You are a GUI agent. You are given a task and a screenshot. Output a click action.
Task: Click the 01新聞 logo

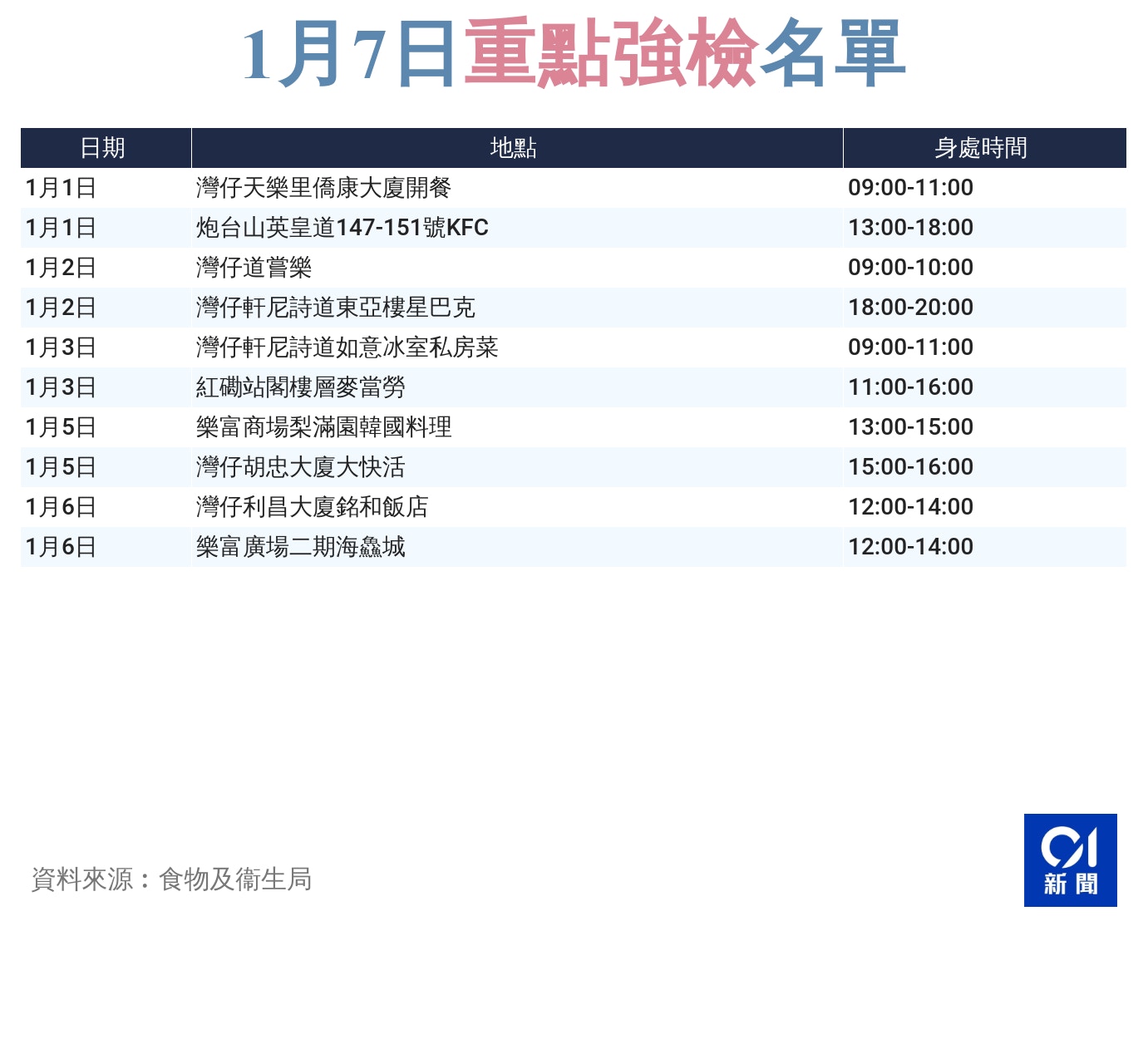pos(1071,861)
